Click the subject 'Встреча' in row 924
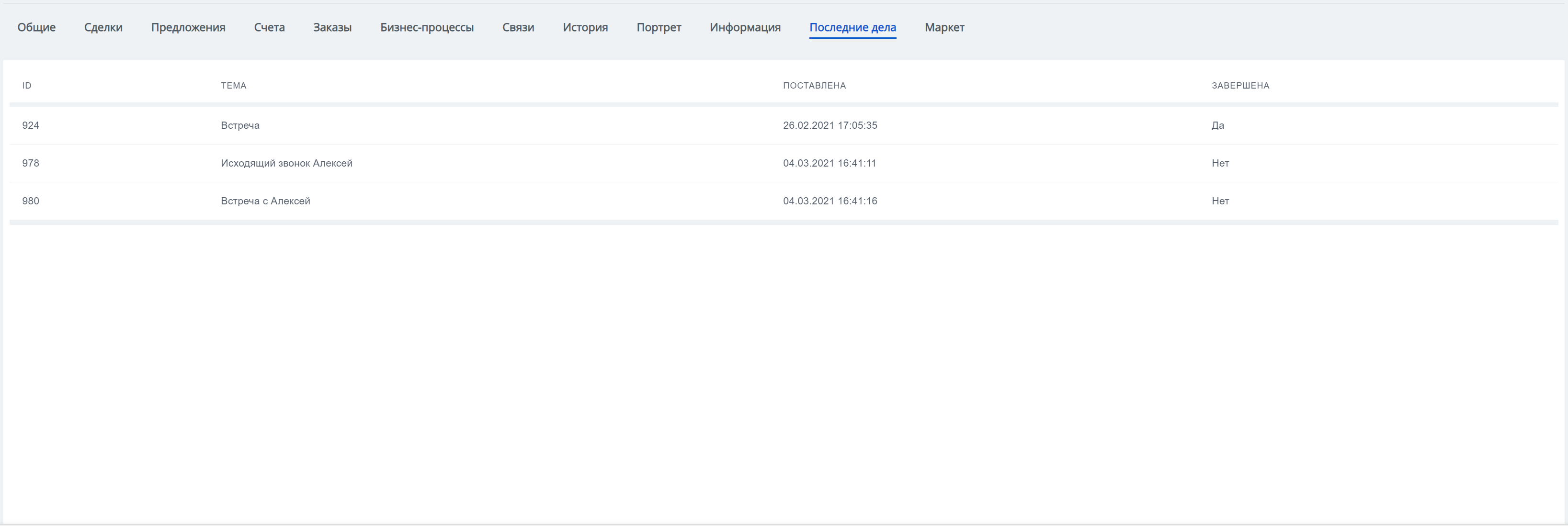1568x526 pixels. 240,125
